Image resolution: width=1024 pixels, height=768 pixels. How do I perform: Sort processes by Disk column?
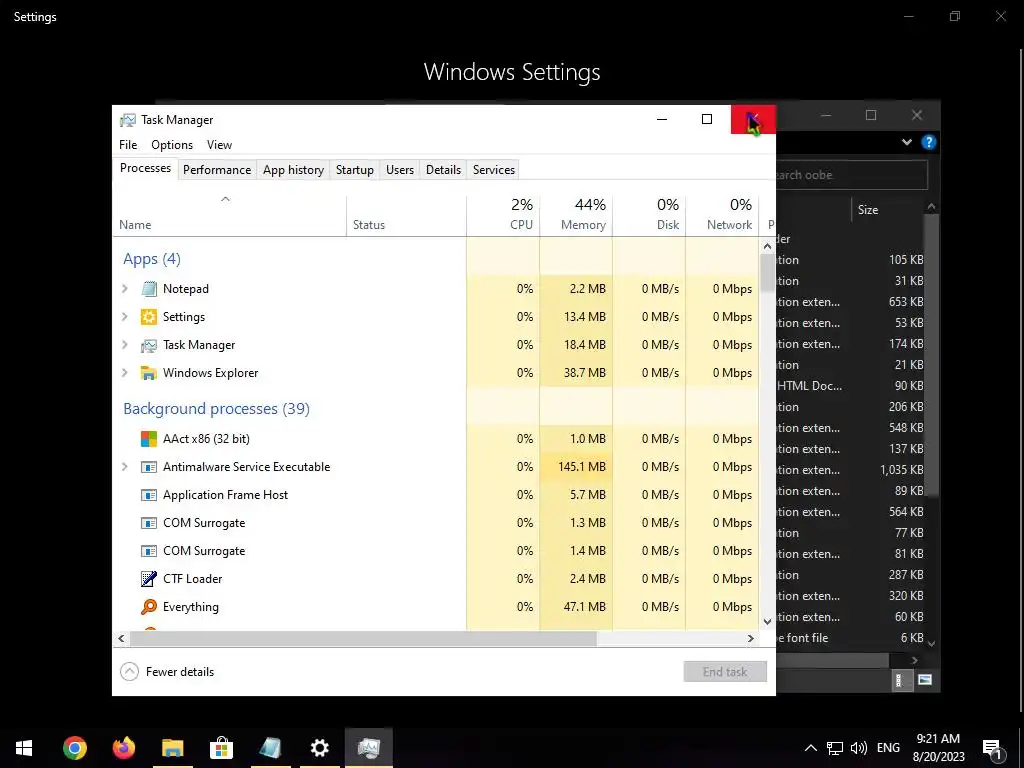tap(649, 216)
